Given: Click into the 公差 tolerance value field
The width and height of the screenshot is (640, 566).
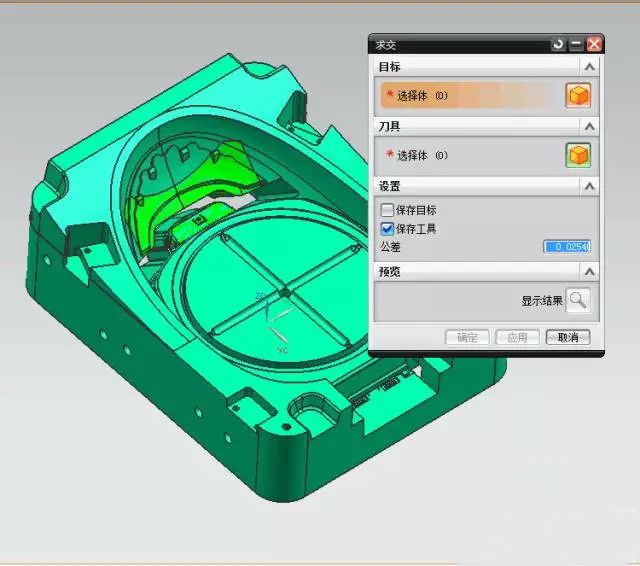Looking at the screenshot, I should 567,246.
